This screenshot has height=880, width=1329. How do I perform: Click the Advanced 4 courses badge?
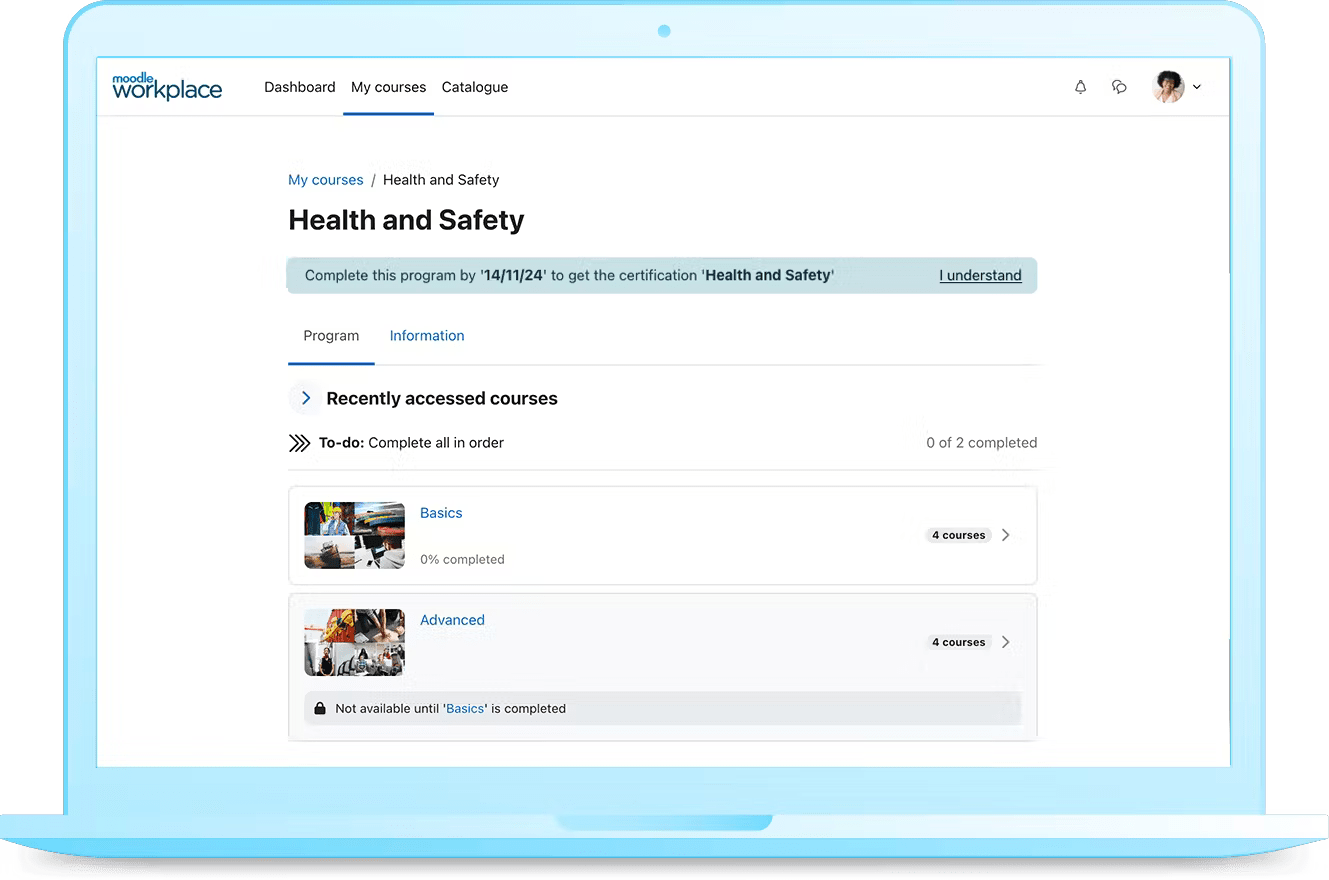click(958, 642)
